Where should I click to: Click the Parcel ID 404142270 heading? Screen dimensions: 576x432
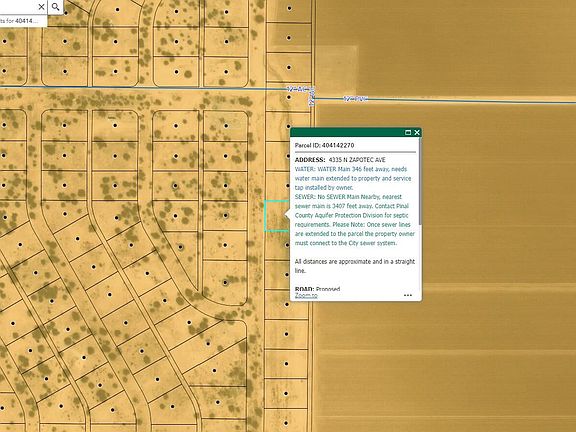(324, 145)
